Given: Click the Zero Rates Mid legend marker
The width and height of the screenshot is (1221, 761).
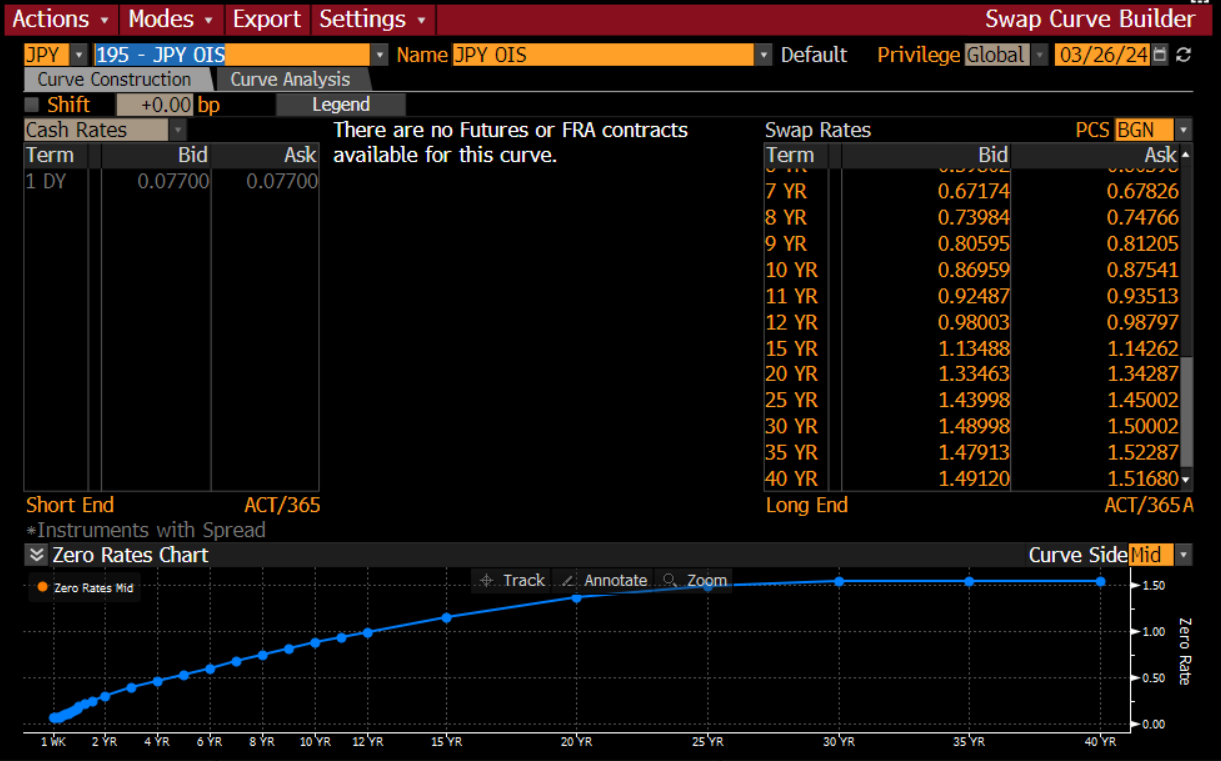Looking at the screenshot, I should point(42,588).
